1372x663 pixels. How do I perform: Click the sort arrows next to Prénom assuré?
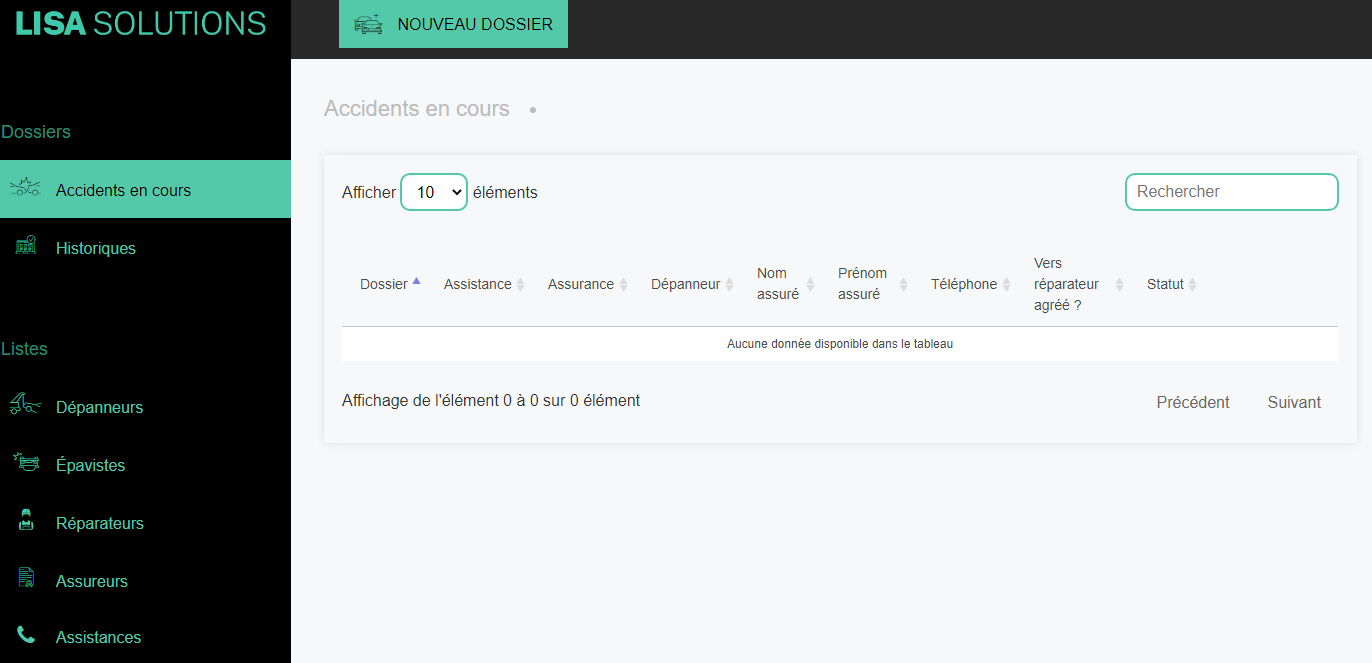click(903, 285)
